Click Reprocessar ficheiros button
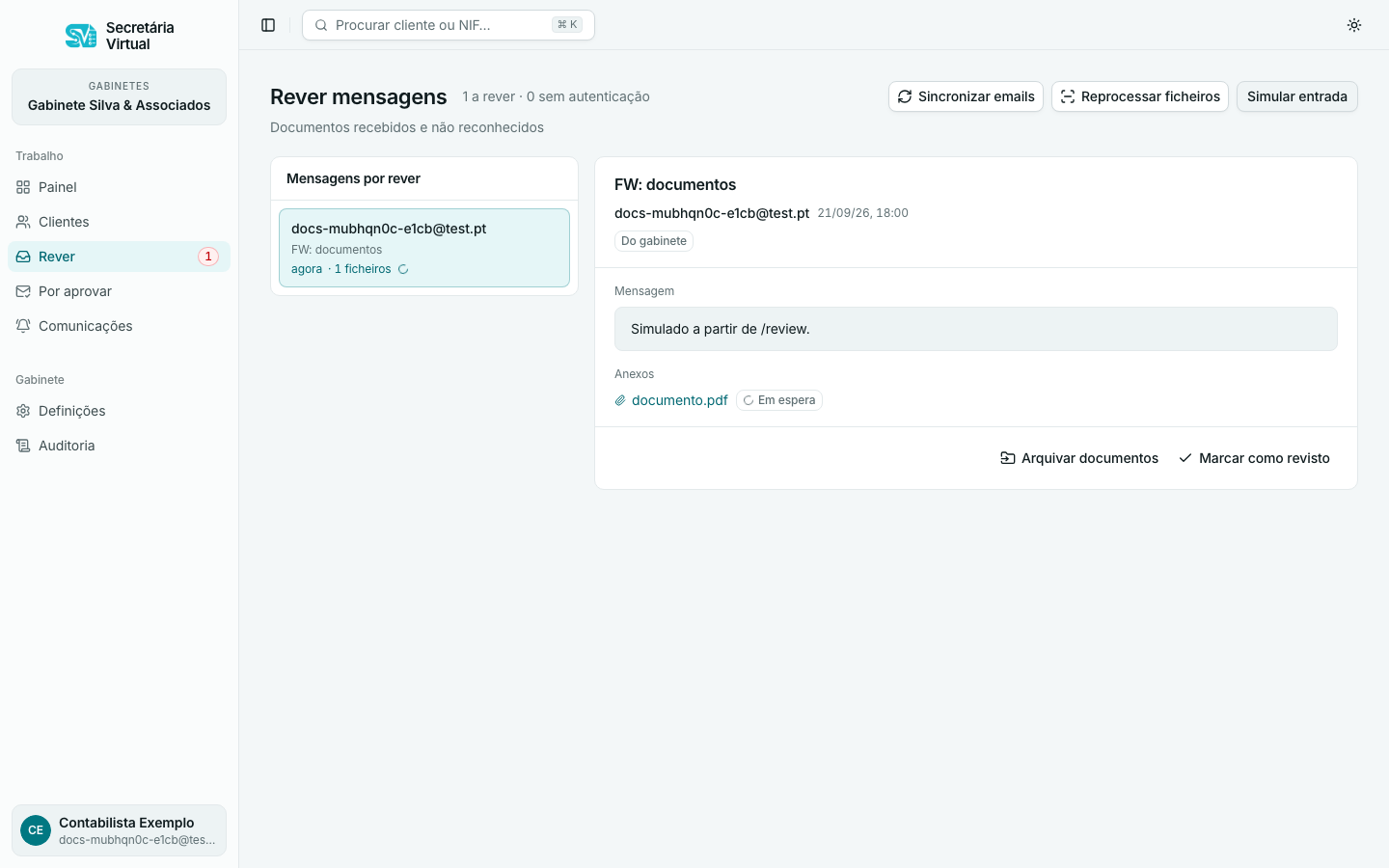1389x868 pixels. tap(1140, 96)
